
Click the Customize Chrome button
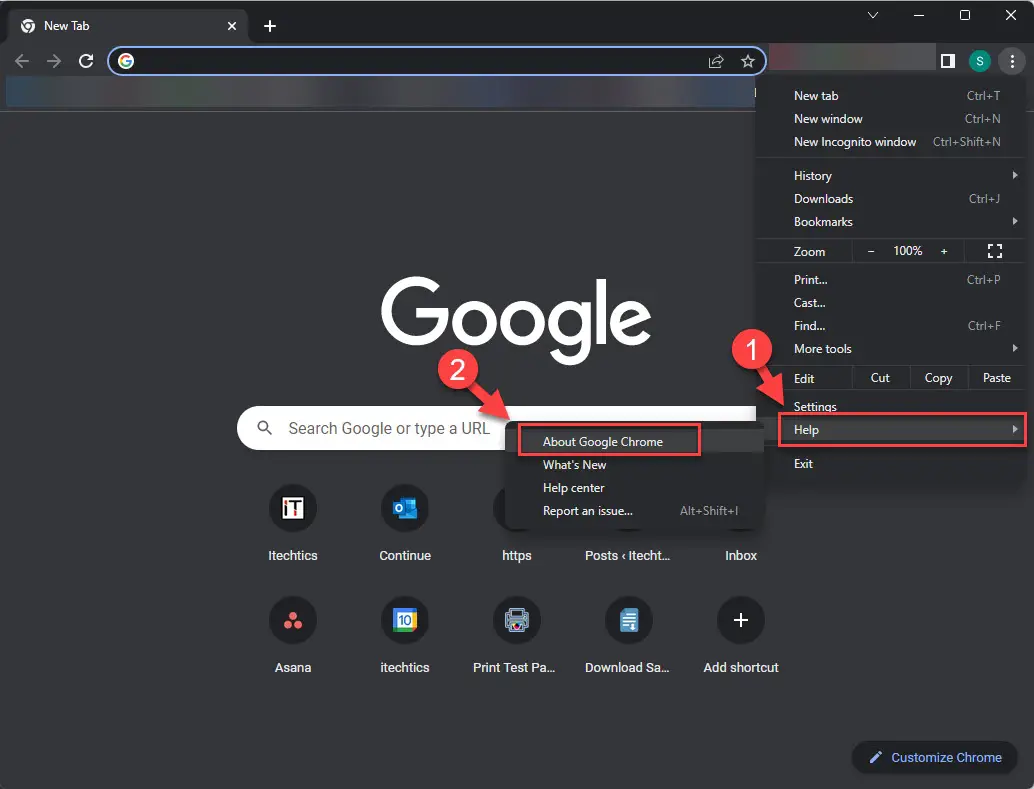[934, 757]
